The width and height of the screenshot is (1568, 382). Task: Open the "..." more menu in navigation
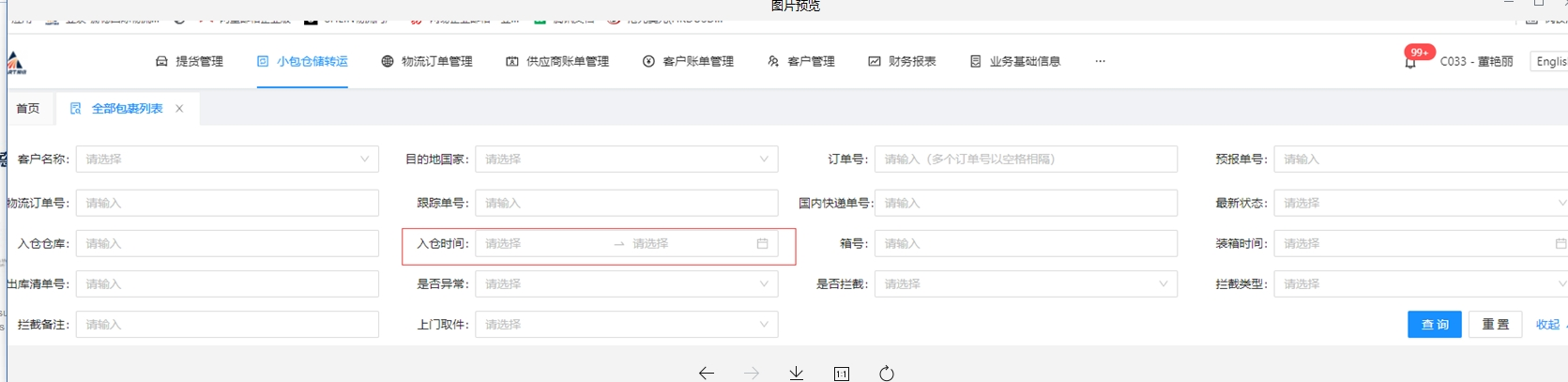[x=1100, y=62]
